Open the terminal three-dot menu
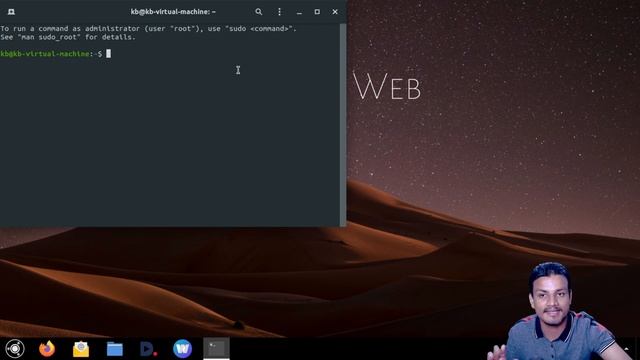Viewport: 640px width, 360px height. tap(279, 12)
